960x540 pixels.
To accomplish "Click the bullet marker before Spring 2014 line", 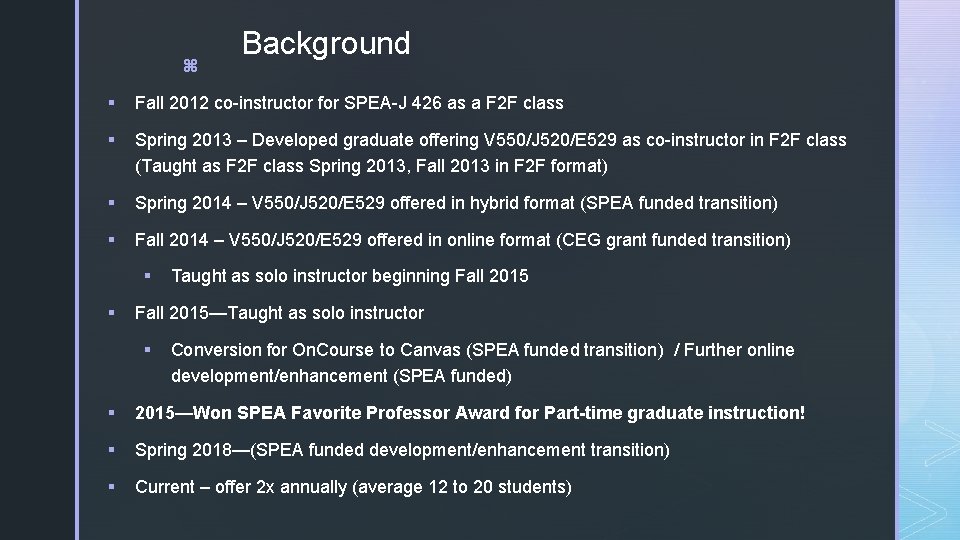I will click(111, 203).
